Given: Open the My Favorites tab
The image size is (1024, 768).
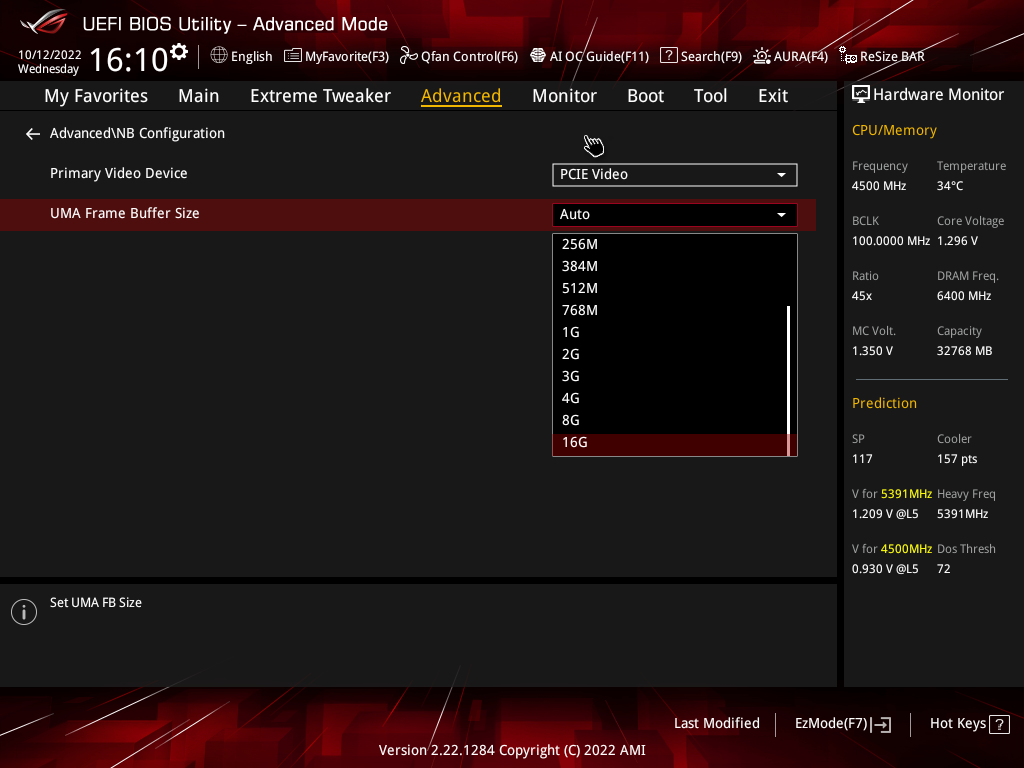Looking at the screenshot, I should point(96,96).
